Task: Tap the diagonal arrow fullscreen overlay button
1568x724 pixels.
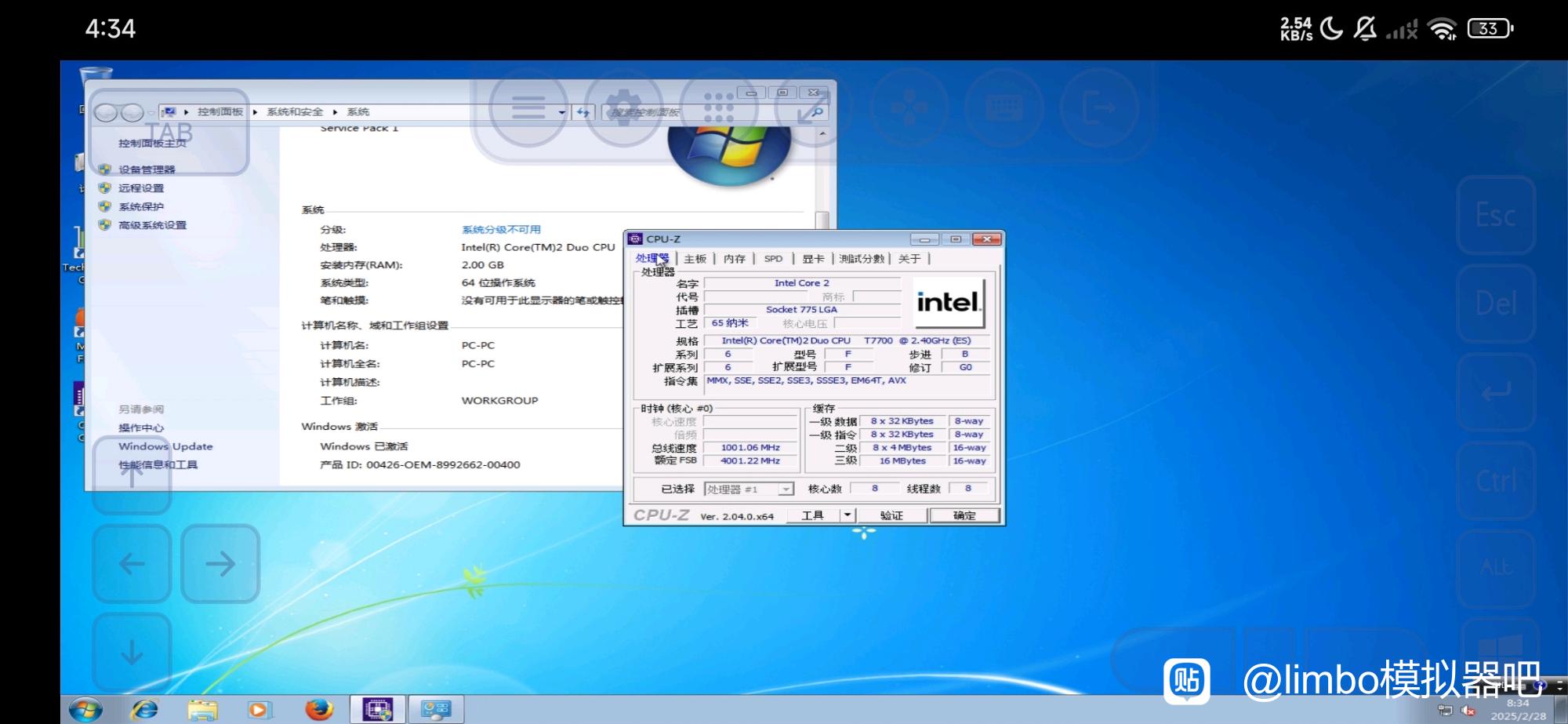Action: (x=814, y=107)
